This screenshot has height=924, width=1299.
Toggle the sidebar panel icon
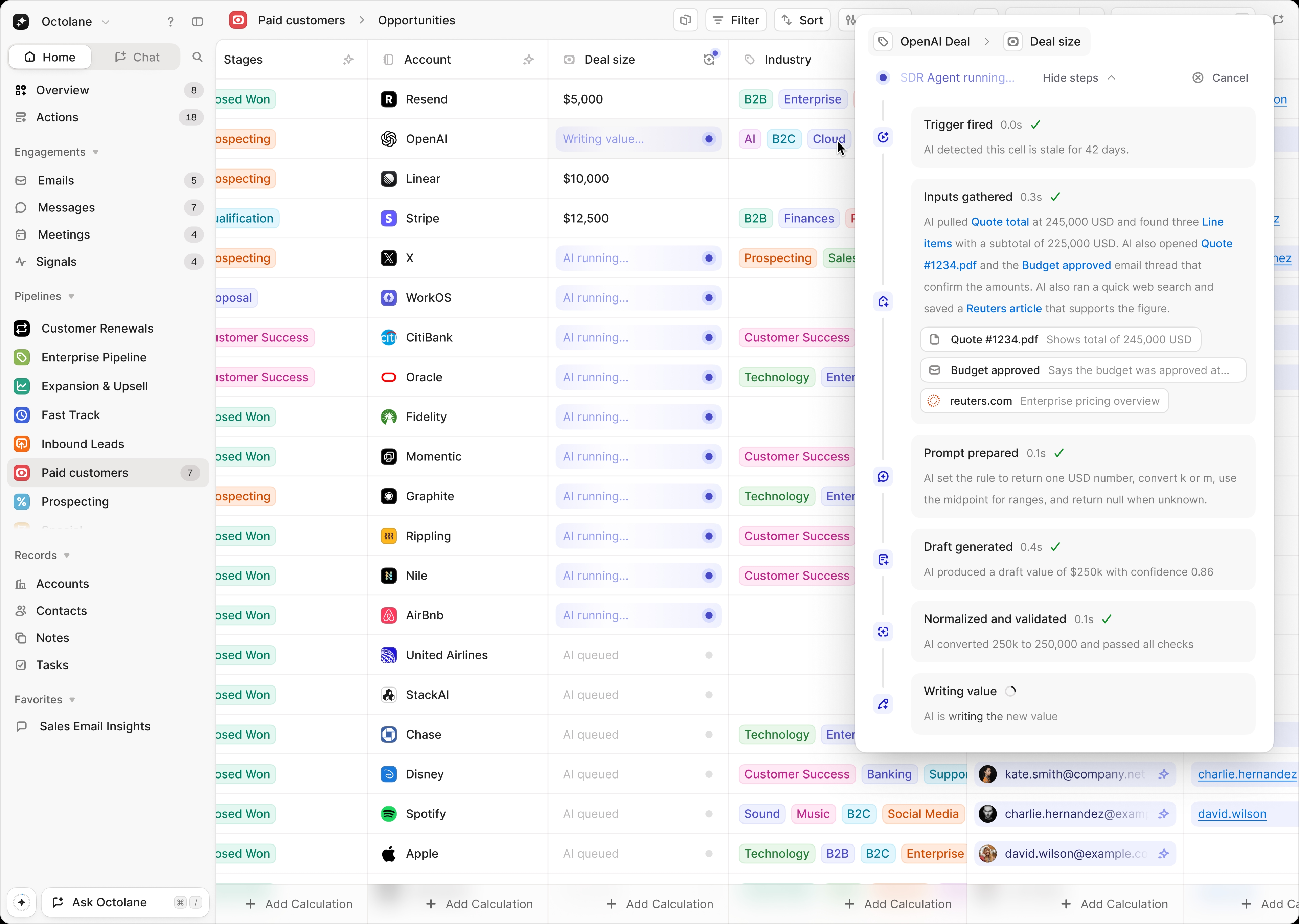[x=197, y=22]
